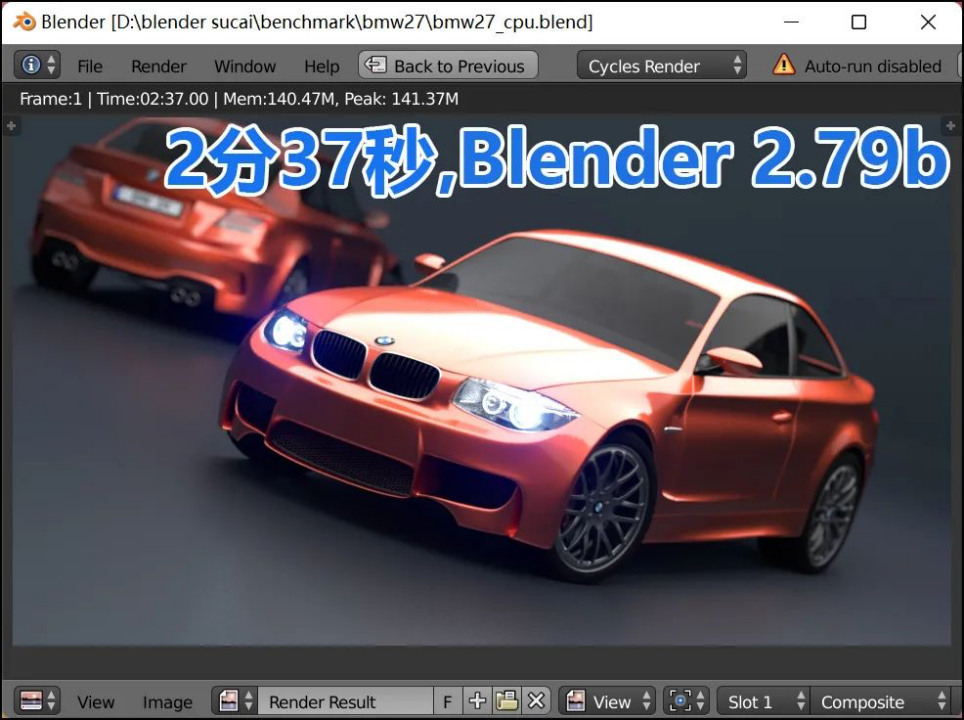Open the pivot point selector dropdown
Viewport: 964px width, 720px height.
[x=687, y=701]
